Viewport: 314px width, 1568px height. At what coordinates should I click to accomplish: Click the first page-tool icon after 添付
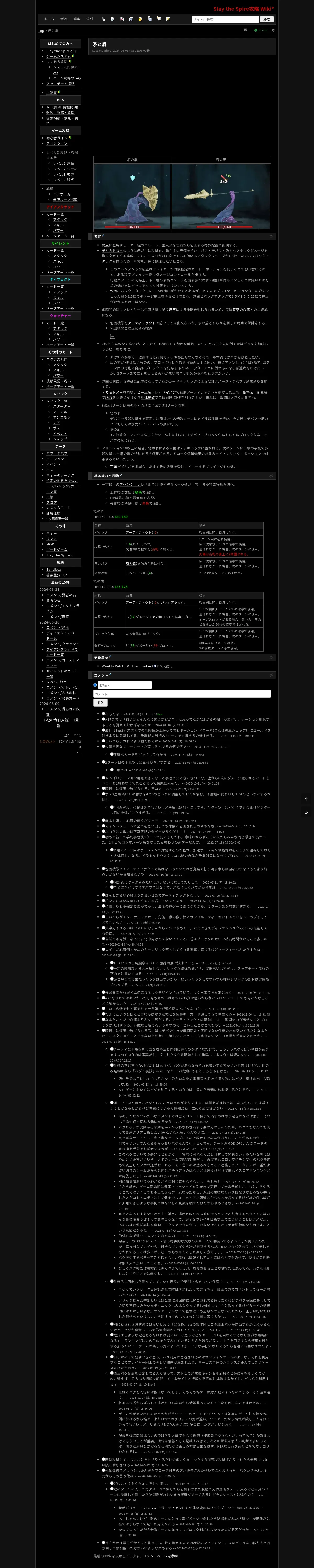pyautogui.click(x=103, y=19)
